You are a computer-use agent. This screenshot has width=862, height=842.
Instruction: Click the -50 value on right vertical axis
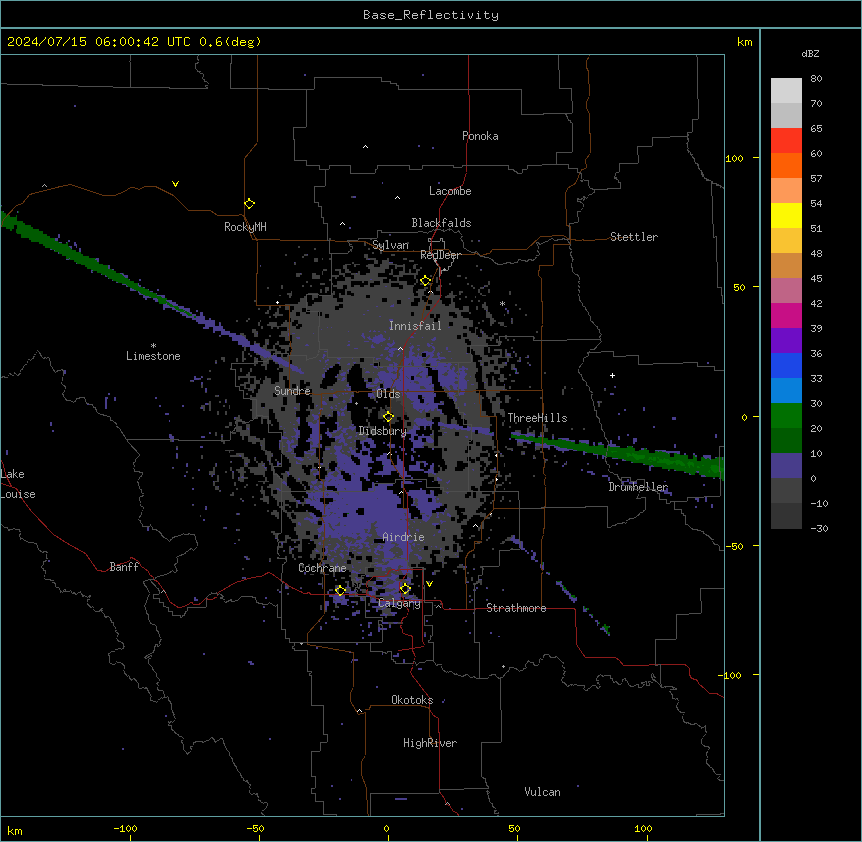[734, 546]
